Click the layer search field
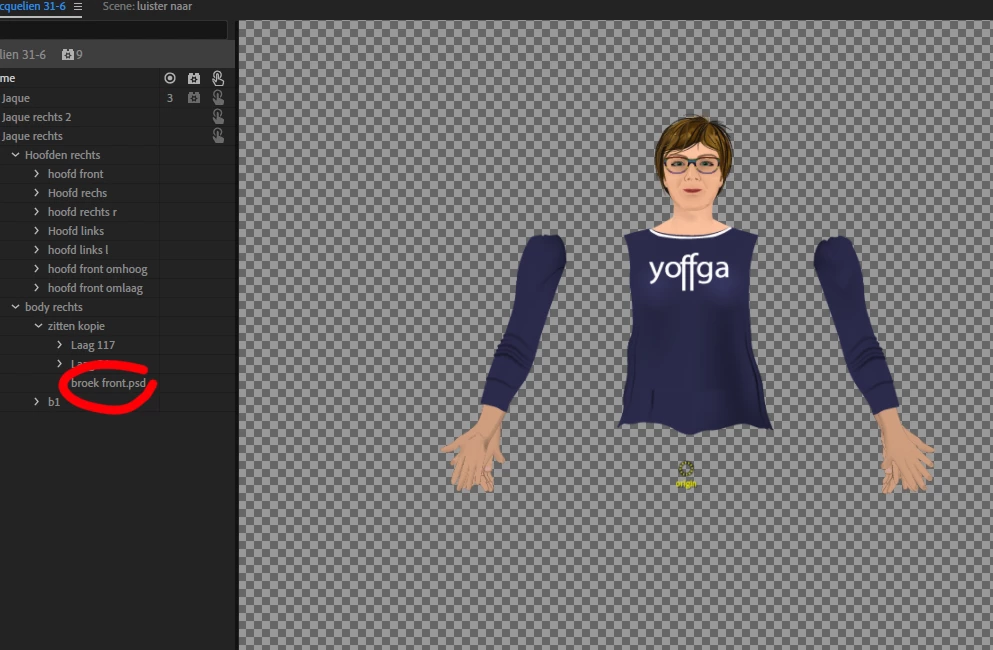Image resolution: width=993 pixels, height=650 pixels. 113,30
